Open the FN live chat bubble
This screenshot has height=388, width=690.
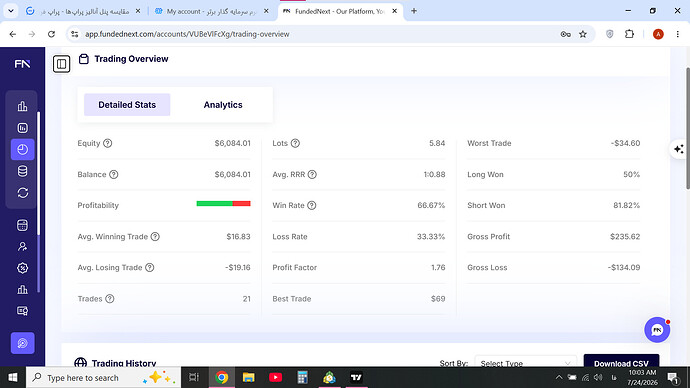(x=657, y=330)
